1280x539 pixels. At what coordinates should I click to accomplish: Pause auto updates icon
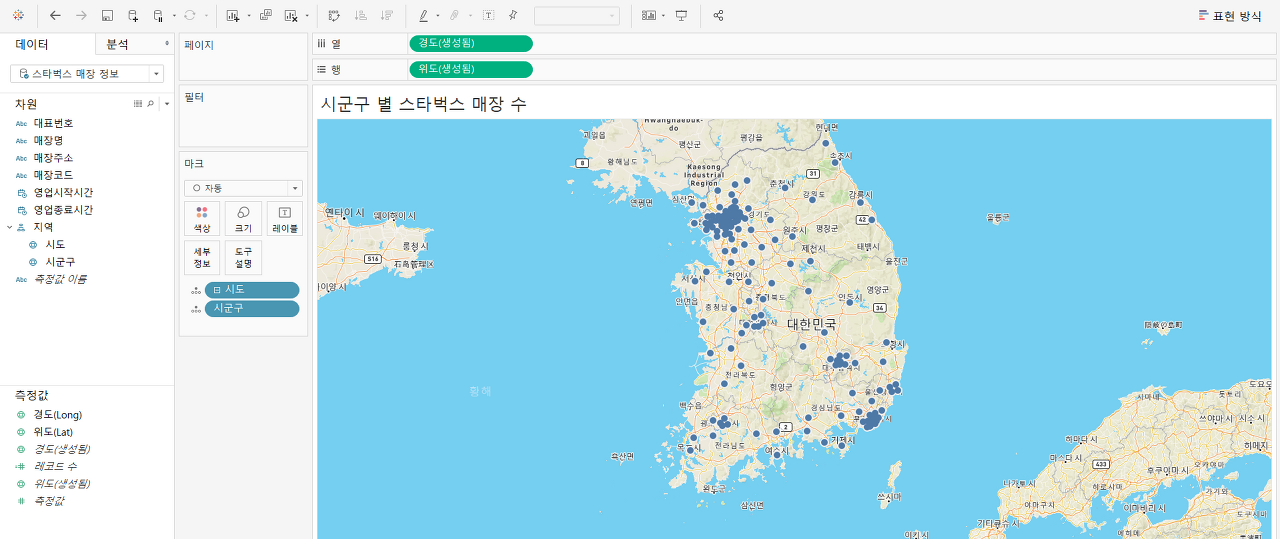(x=158, y=16)
